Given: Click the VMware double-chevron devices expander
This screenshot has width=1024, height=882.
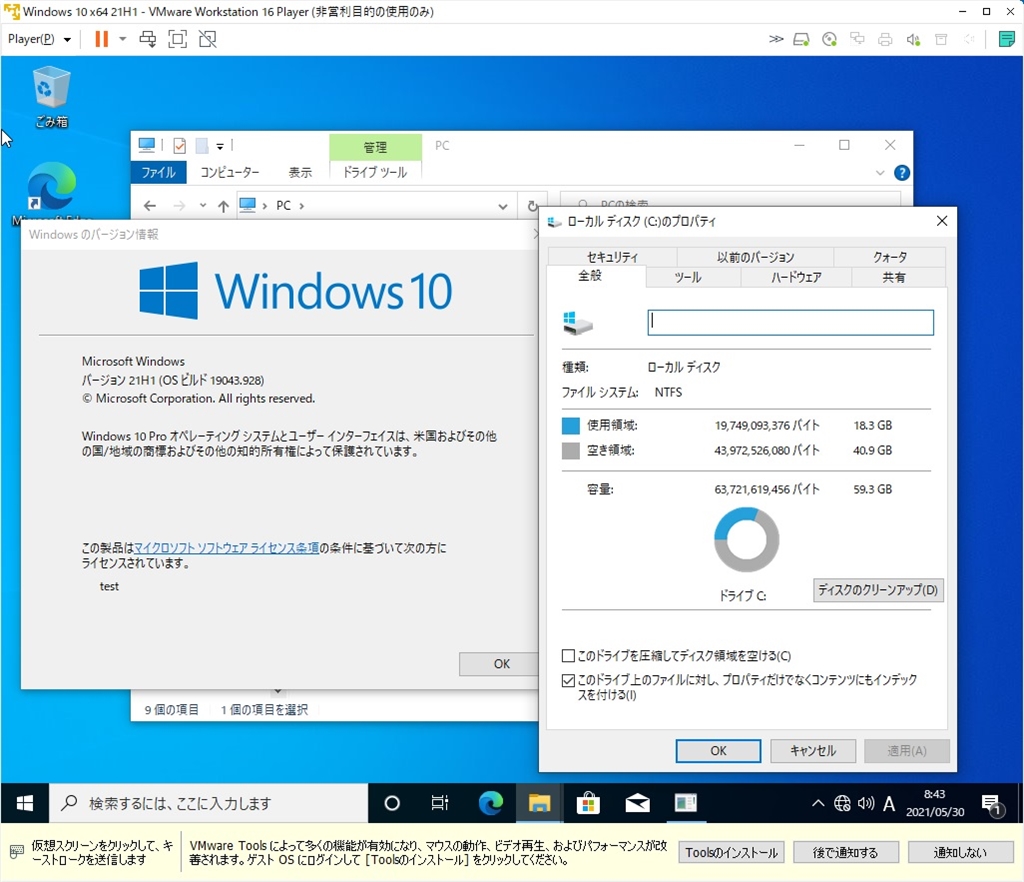Looking at the screenshot, I should coord(776,39).
